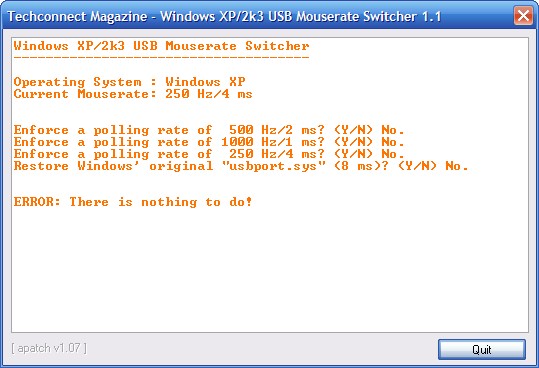Click the "[ apatch v1.07 ]" label
The image size is (539, 368).
[49, 348]
